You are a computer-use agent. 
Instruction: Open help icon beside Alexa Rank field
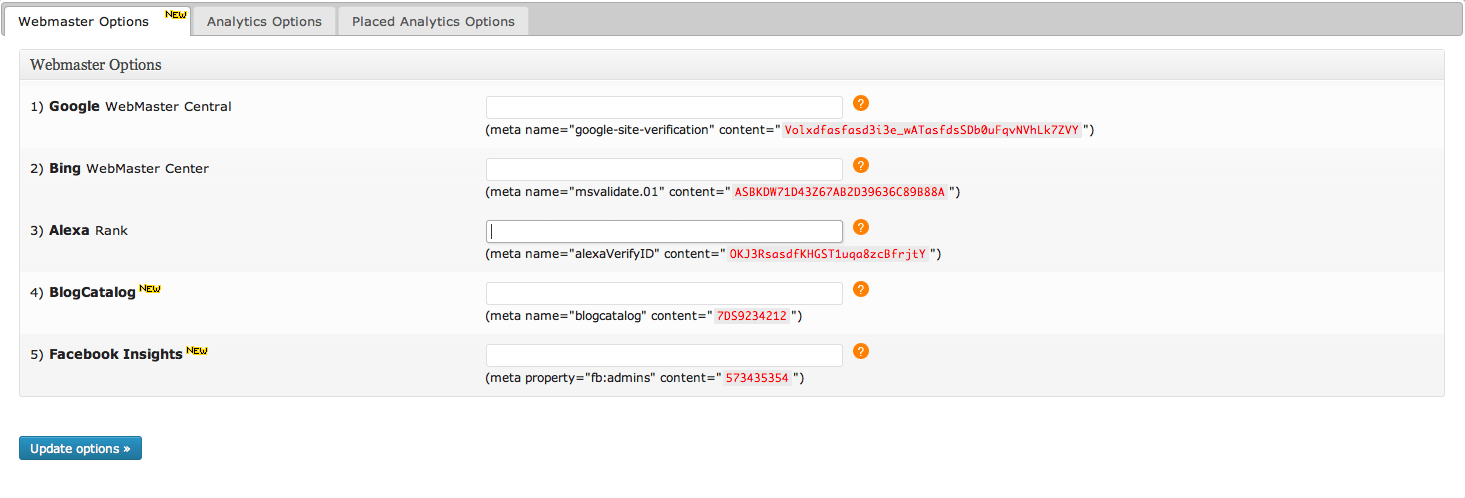(x=861, y=227)
